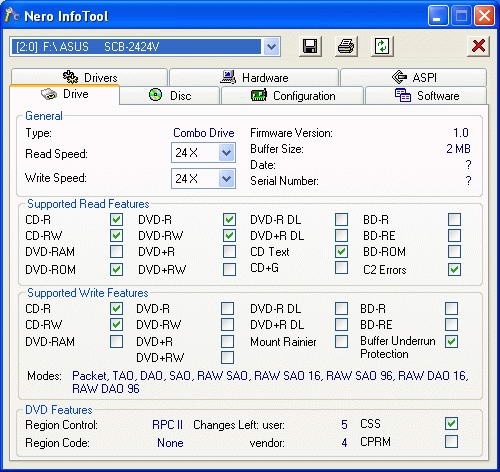Toggle BD-RE write feature checkbox
Screen dimensions: 500x472
451,325
